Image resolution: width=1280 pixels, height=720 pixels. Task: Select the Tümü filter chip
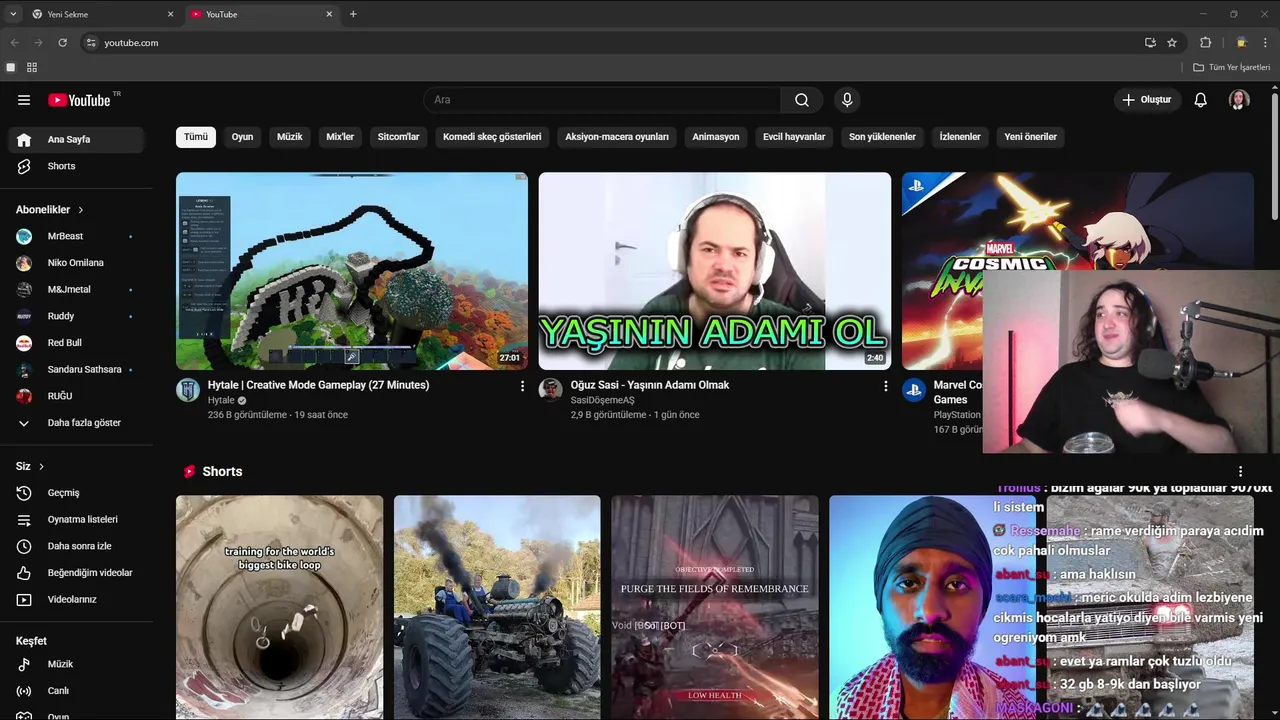click(x=196, y=137)
